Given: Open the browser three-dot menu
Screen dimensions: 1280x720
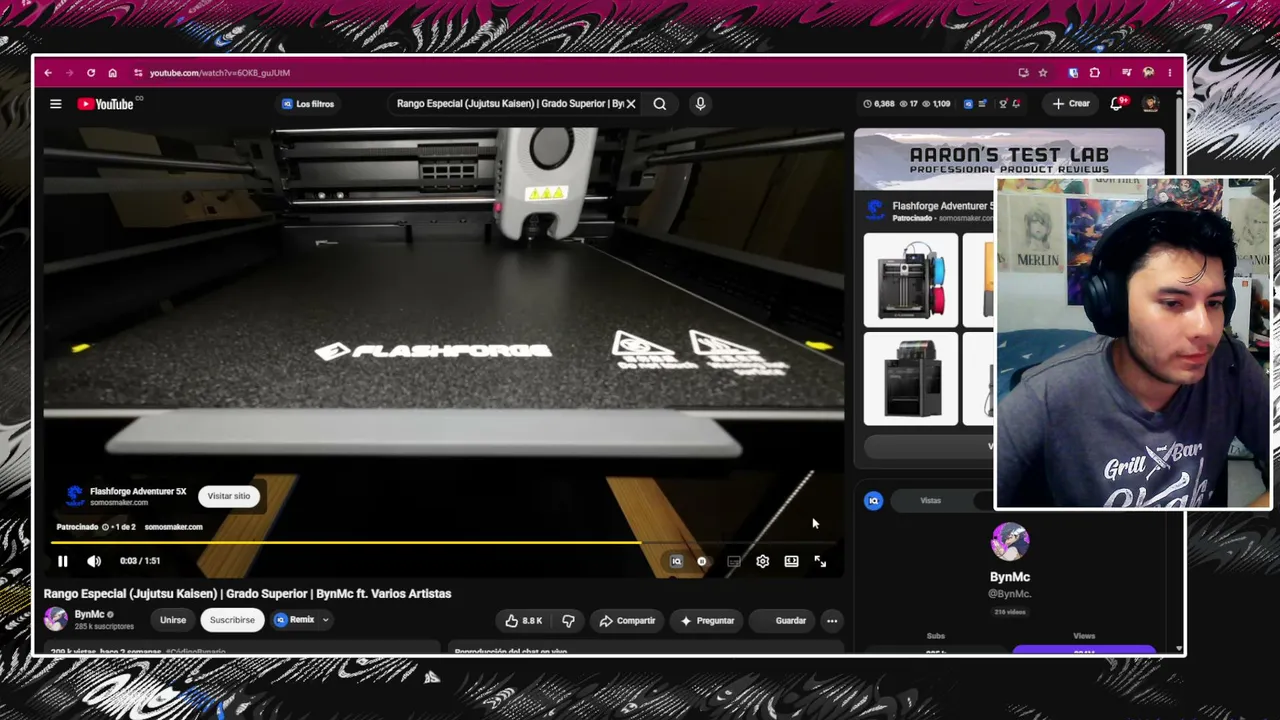Looking at the screenshot, I should click(1170, 73).
